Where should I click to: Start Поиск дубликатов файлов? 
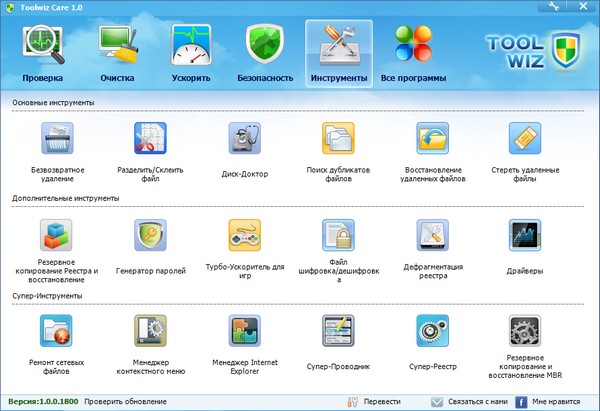[x=338, y=141]
